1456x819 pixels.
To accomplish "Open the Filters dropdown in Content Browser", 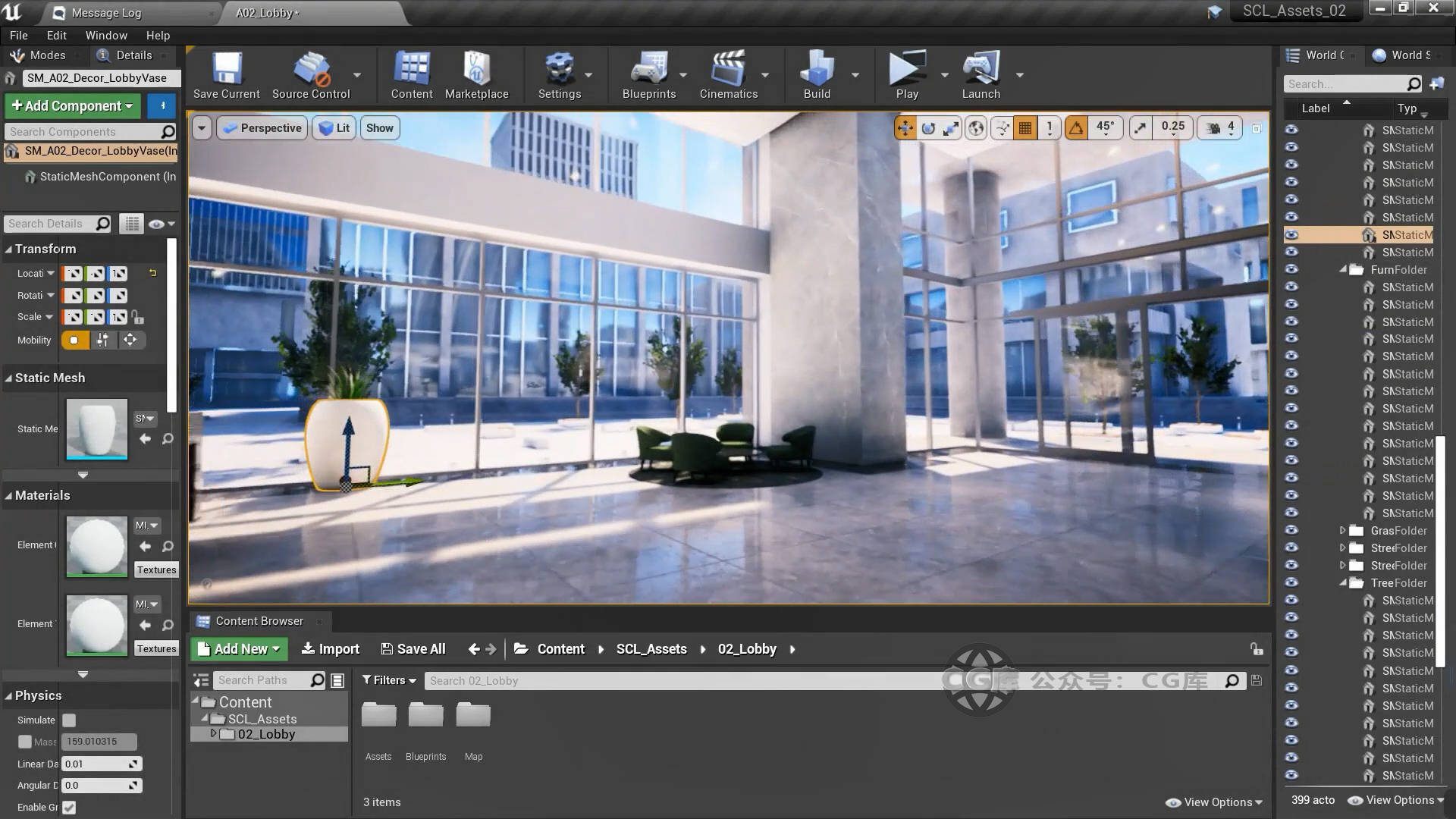I will 389,680.
